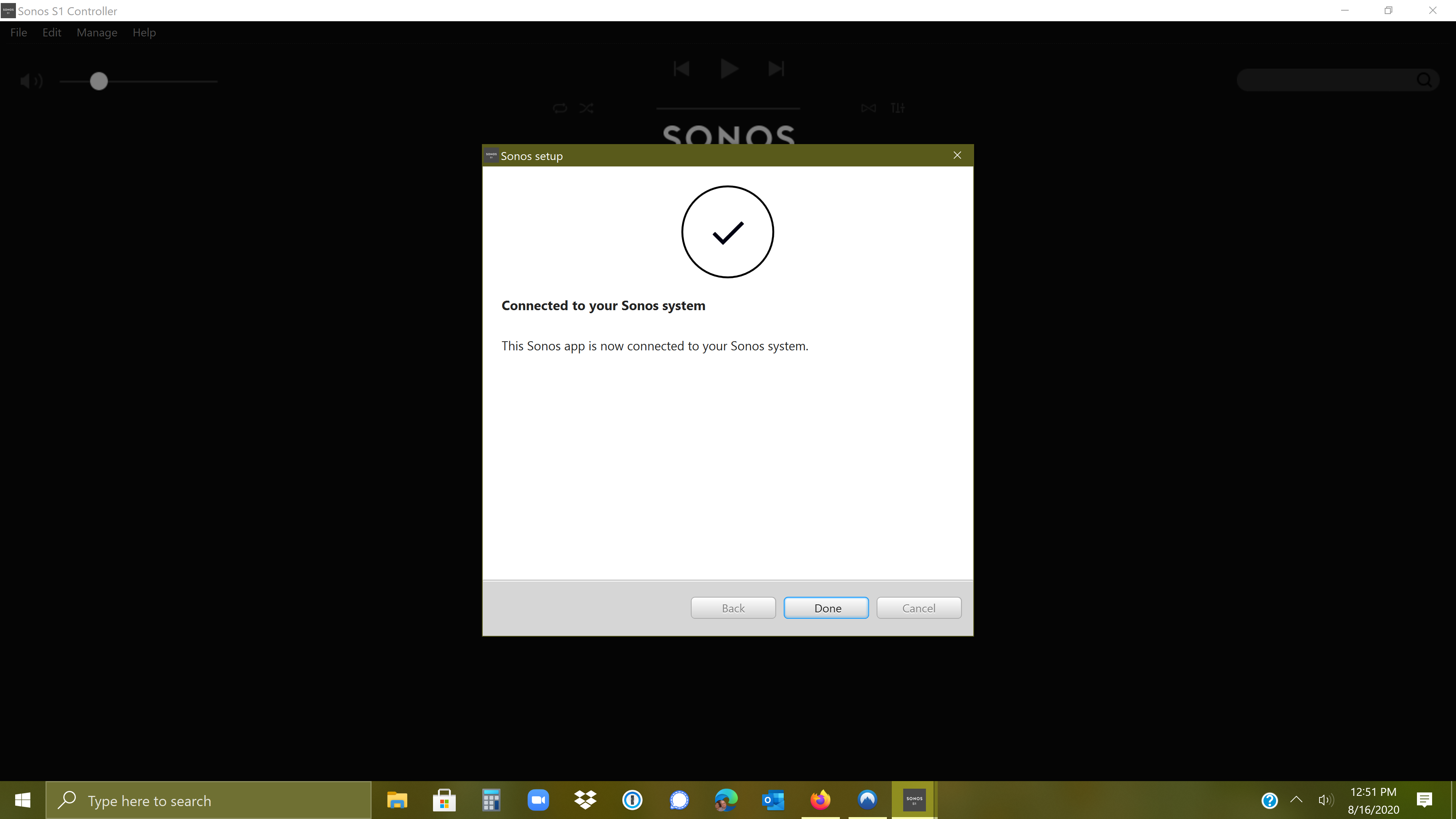Viewport: 1456px width, 819px height.
Task: Click the Edit menu item
Action: pyautogui.click(x=51, y=32)
